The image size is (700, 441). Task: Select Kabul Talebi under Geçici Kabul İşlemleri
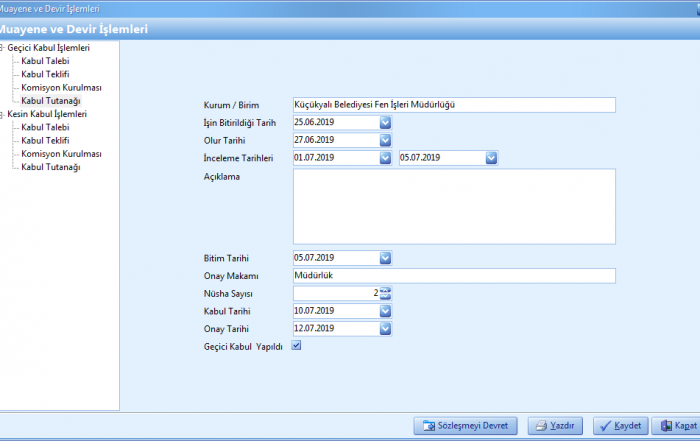[x=45, y=61]
